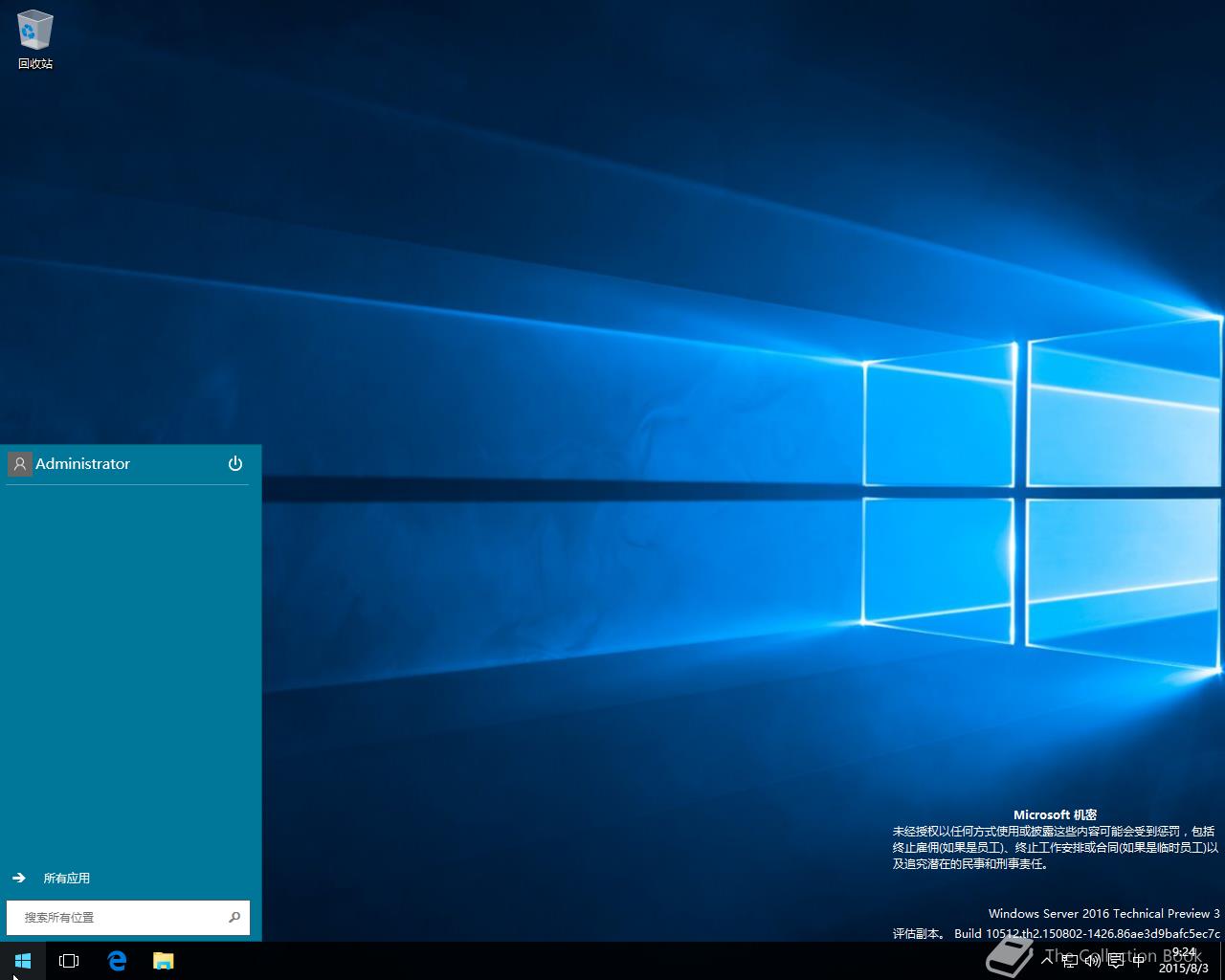Click the 搜索所有位置 search field
The height and width of the screenshot is (980, 1225).
tap(128, 917)
